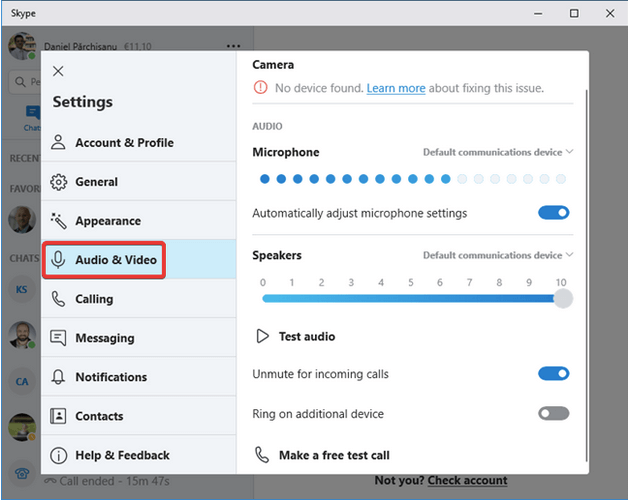Click the Check account link
628x501 pixels.
467,480
